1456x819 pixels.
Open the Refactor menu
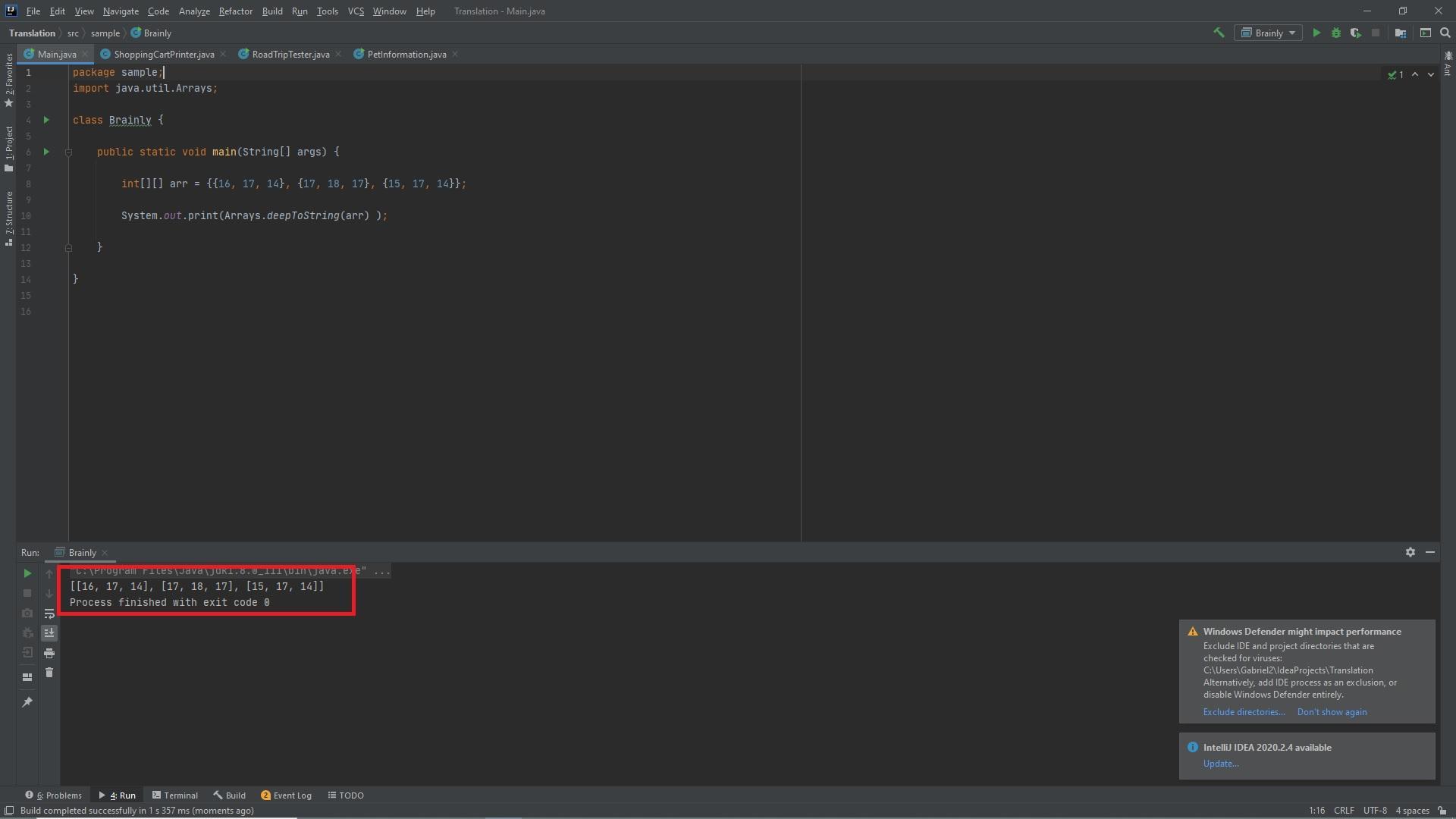235,11
